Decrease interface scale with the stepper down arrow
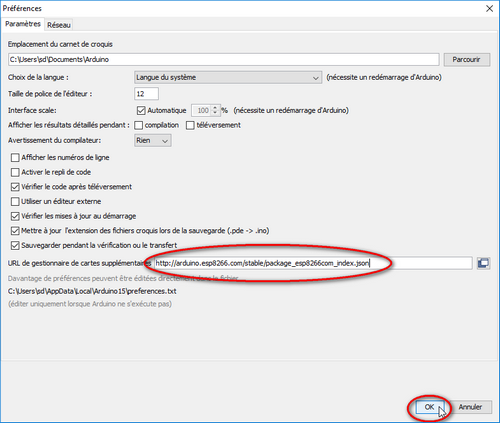 pyautogui.click(x=215, y=113)
